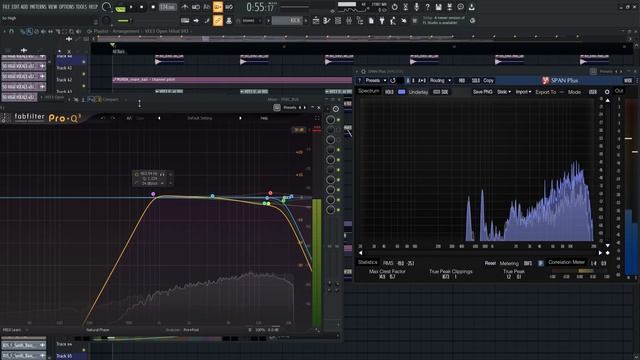Click Reset in SPAN Plus statistics
This screenshot has height=360, width=640.
coord(490,263)
